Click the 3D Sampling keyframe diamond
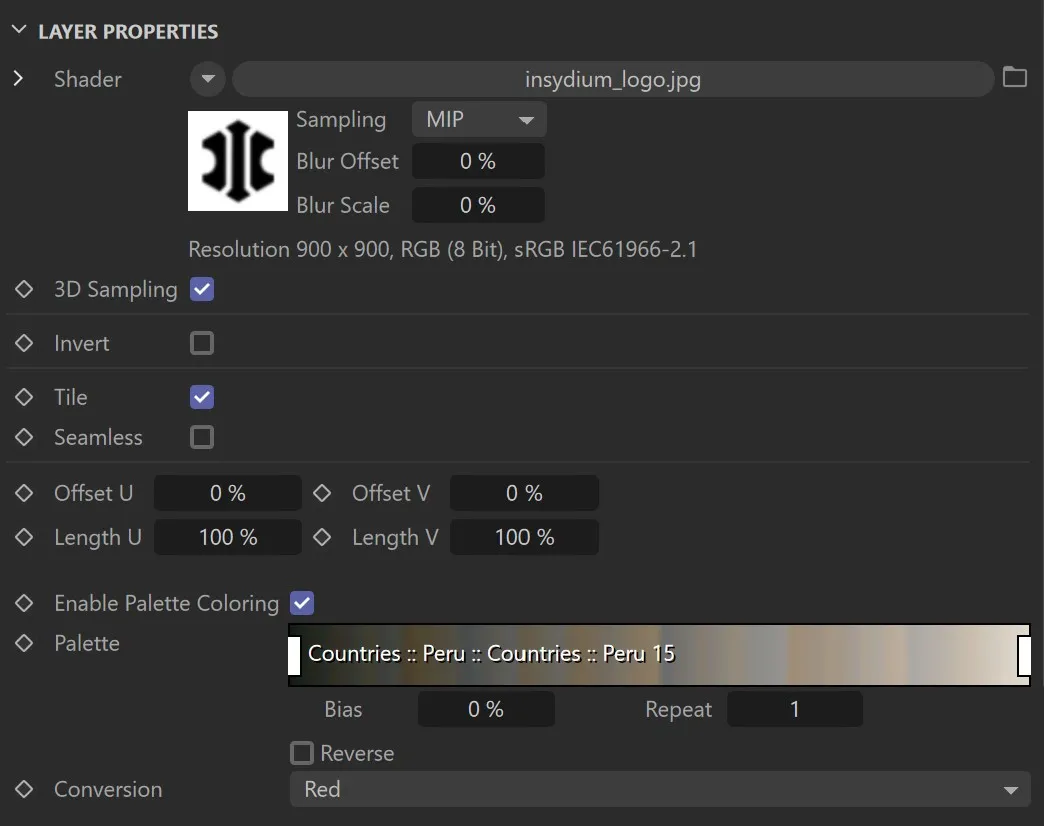 (25, 289)
